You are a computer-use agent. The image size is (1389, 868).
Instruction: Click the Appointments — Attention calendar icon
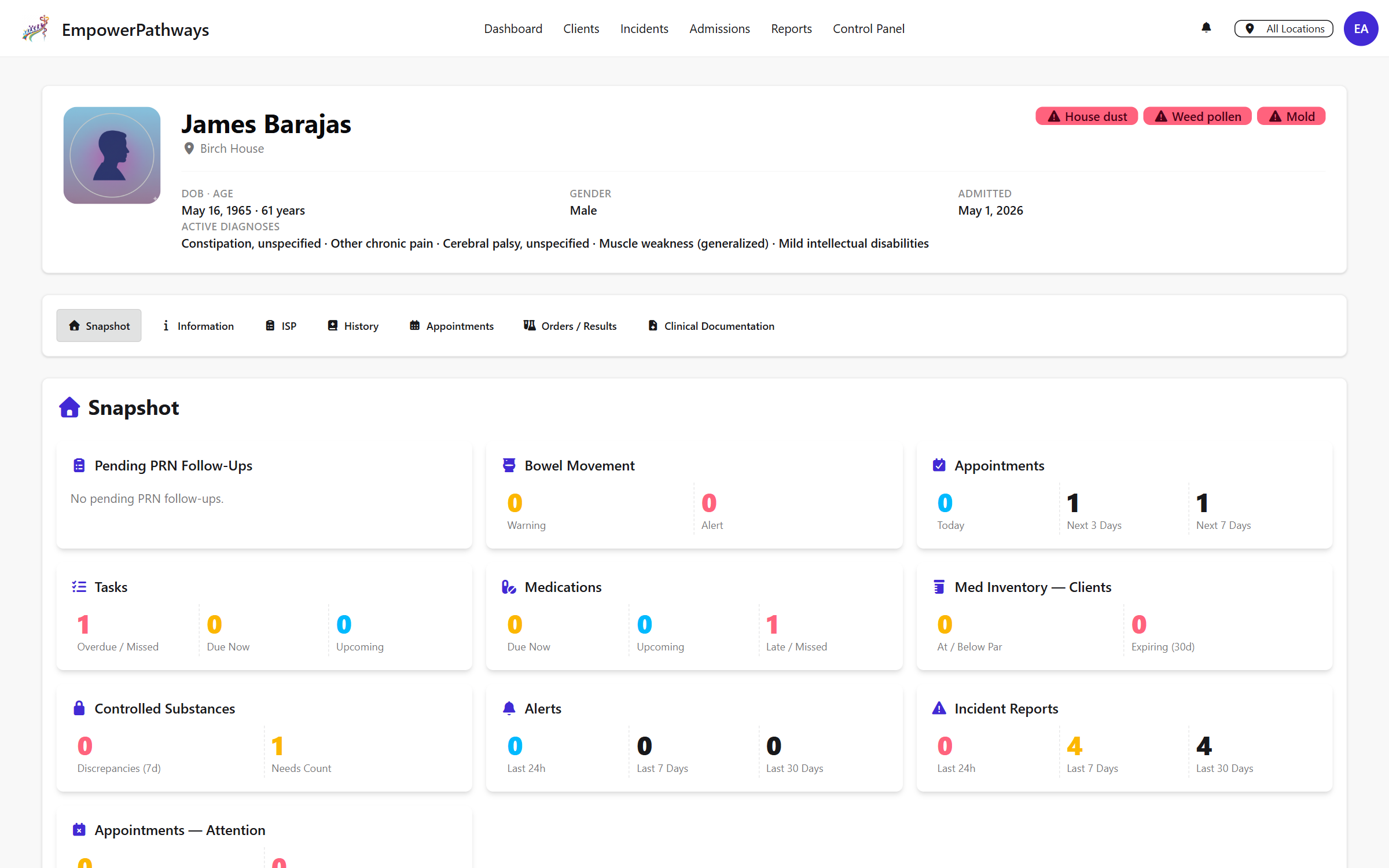click(79, 830)
